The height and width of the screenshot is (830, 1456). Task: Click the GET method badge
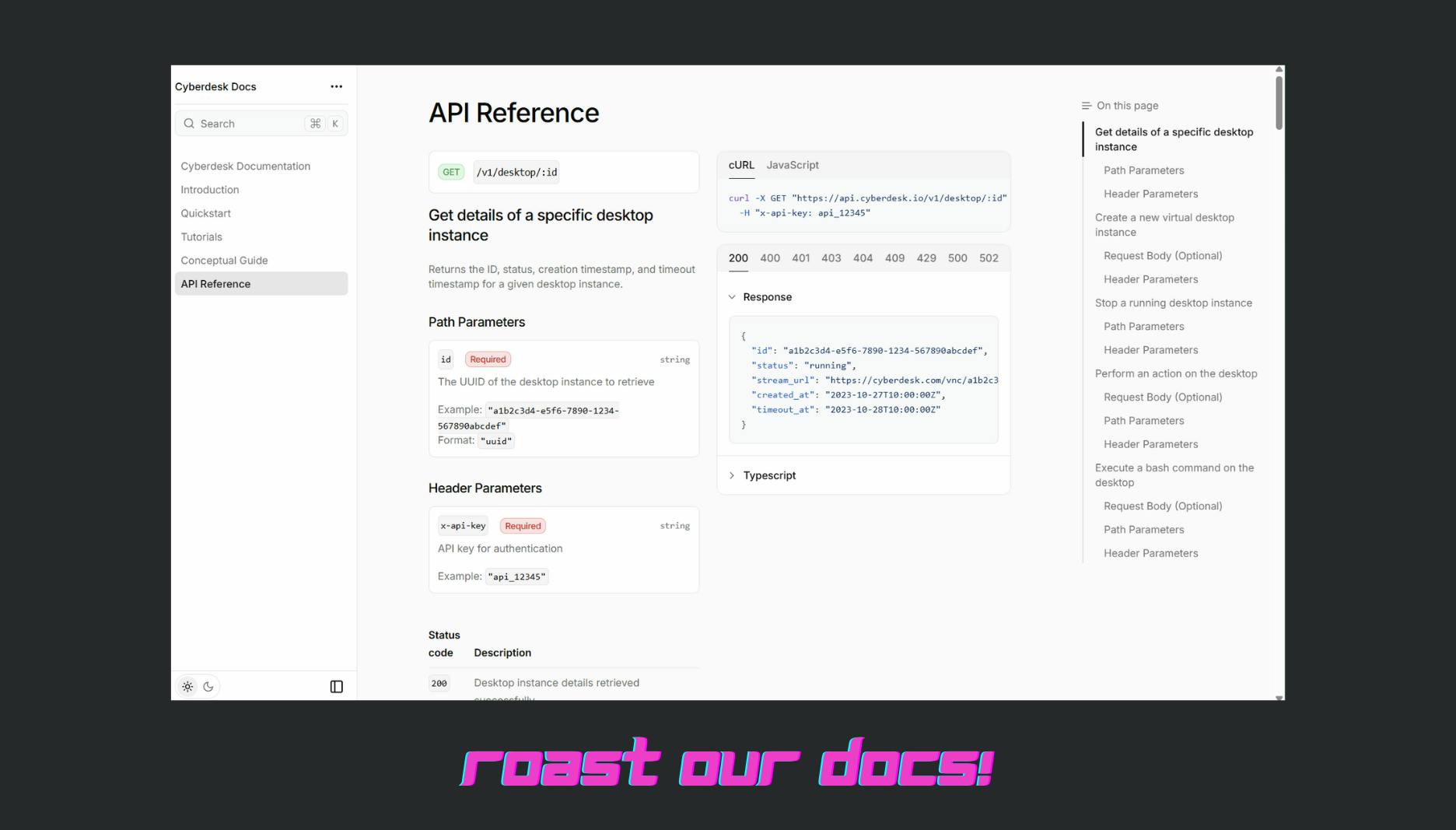[451, 173]
